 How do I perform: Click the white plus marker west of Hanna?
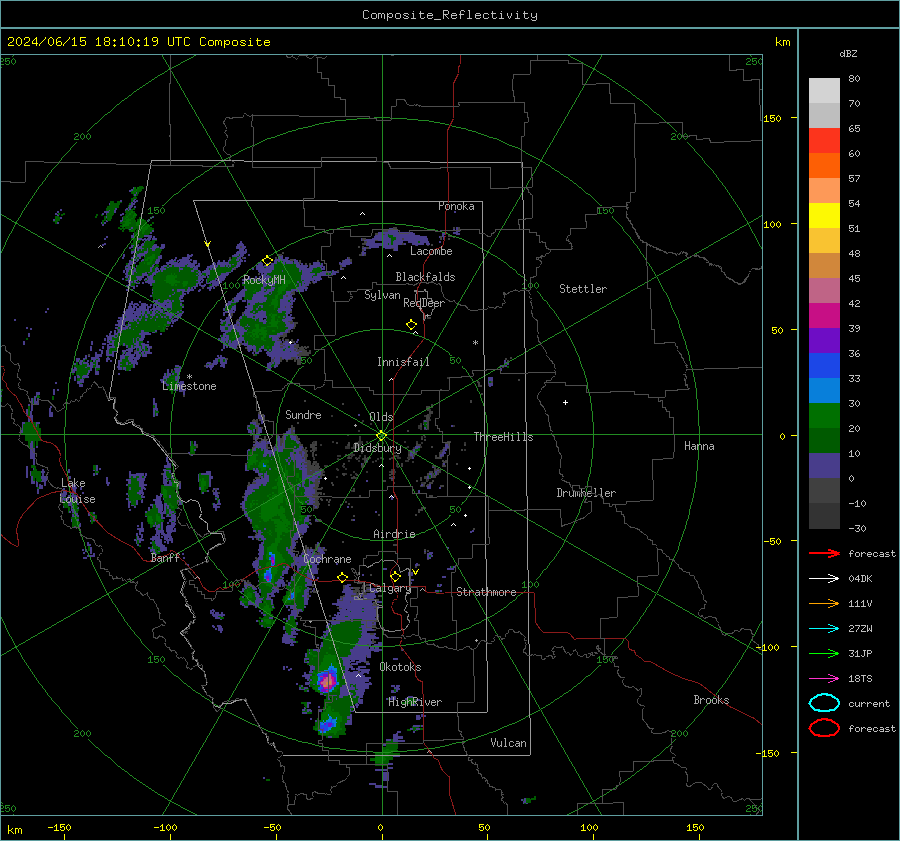pos(565,402)
